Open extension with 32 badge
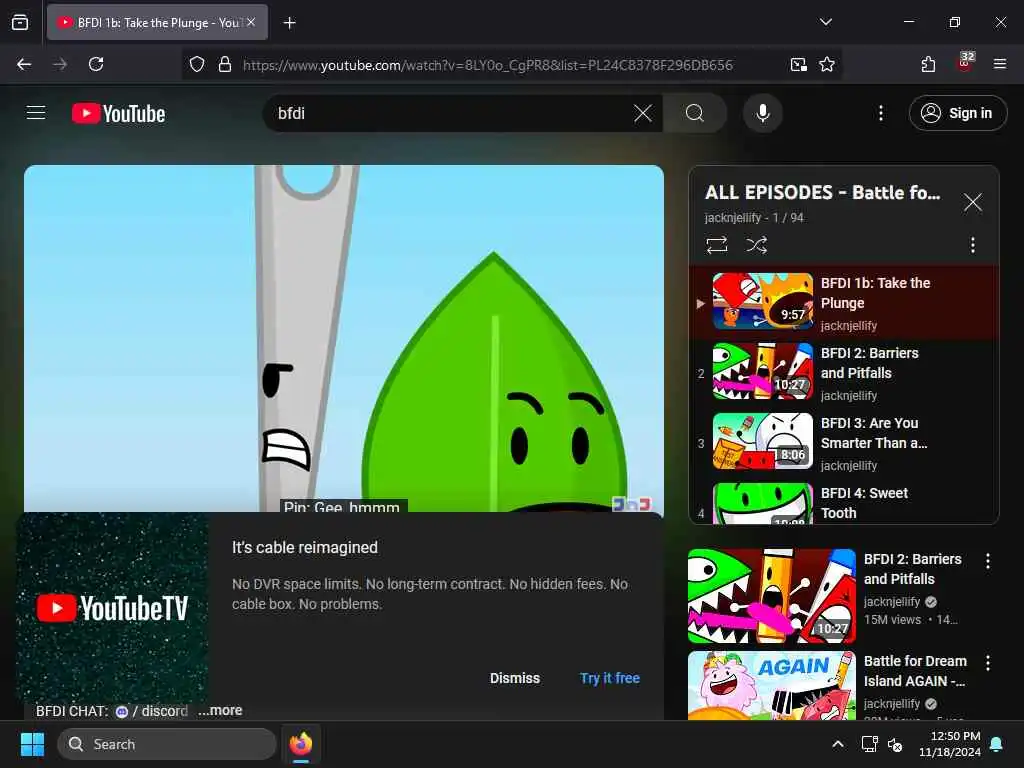 pyautogui.click(x=965, y=63)
